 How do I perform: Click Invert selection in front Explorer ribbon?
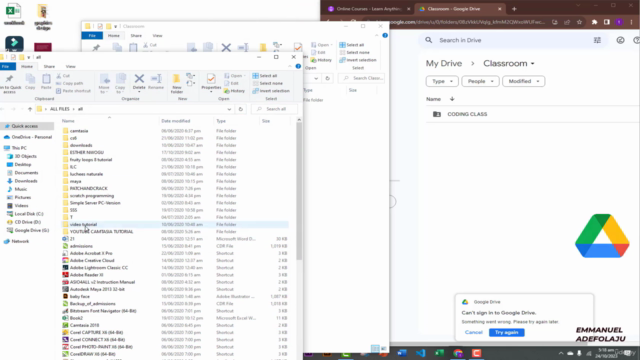[271, 91]
